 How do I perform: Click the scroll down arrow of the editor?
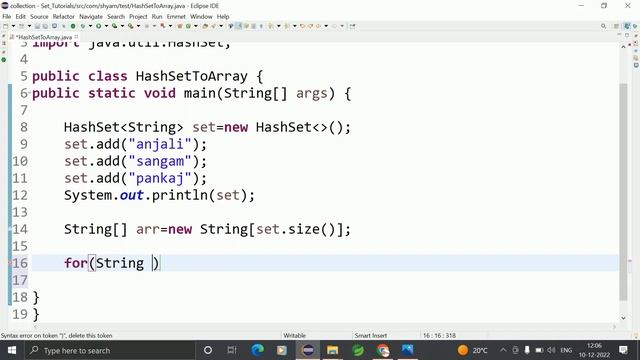pyautogui.click(x=623, y=318)
